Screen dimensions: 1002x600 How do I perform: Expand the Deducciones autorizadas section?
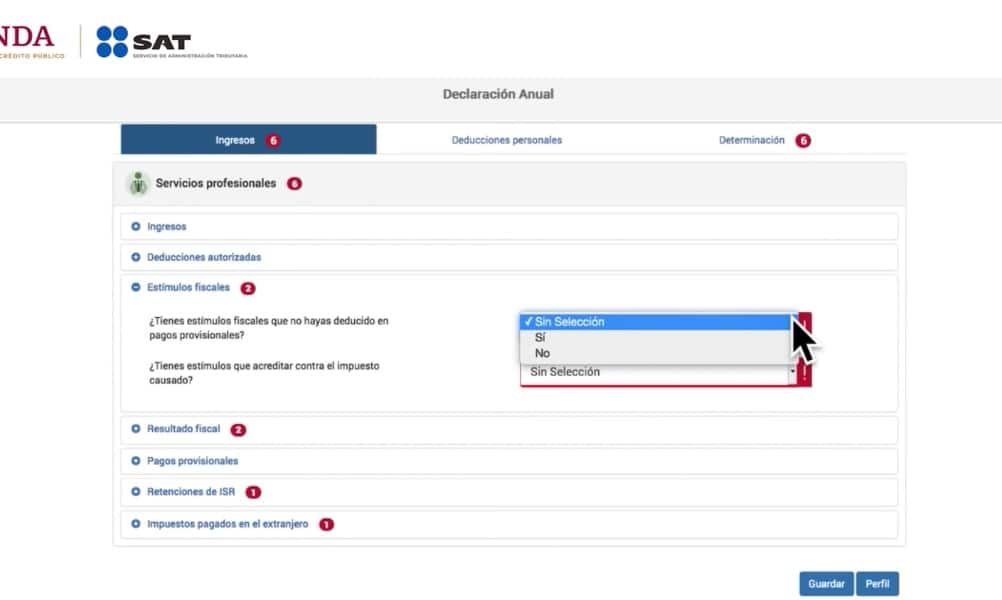point(203,257)
